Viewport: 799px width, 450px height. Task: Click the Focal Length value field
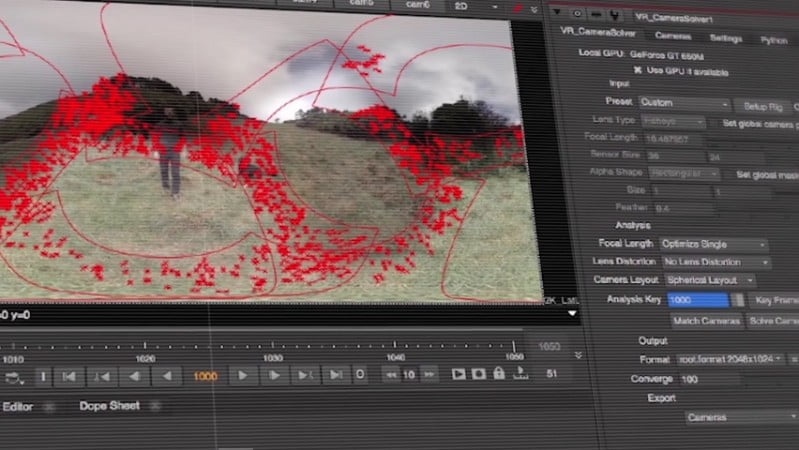674,139
